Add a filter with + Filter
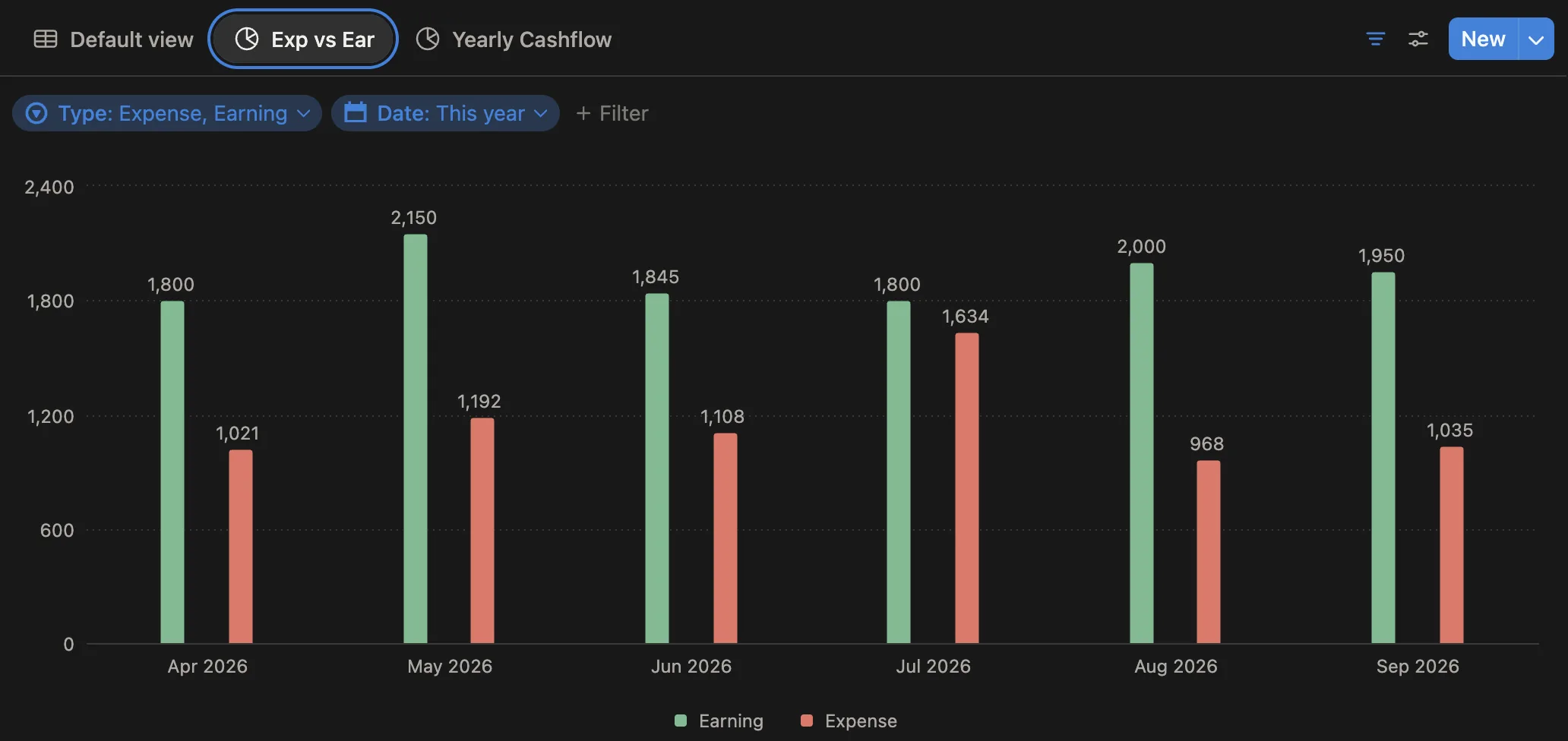Screen dimensions: 1568x741 612,113
